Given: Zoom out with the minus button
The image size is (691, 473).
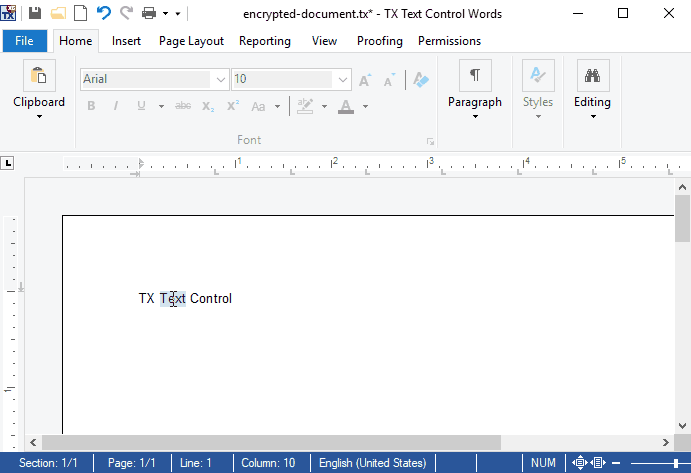Looking at the screenshot, I should (617, 463).
